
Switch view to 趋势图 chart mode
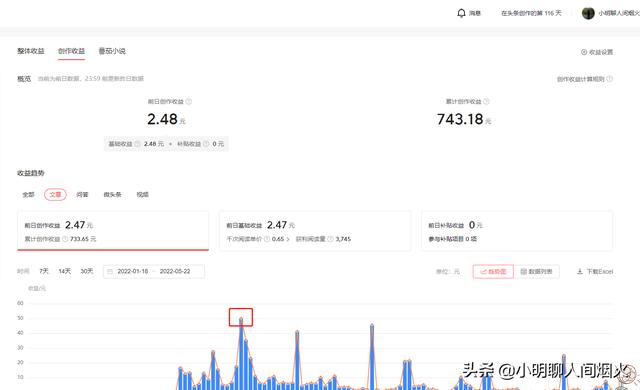493,271
